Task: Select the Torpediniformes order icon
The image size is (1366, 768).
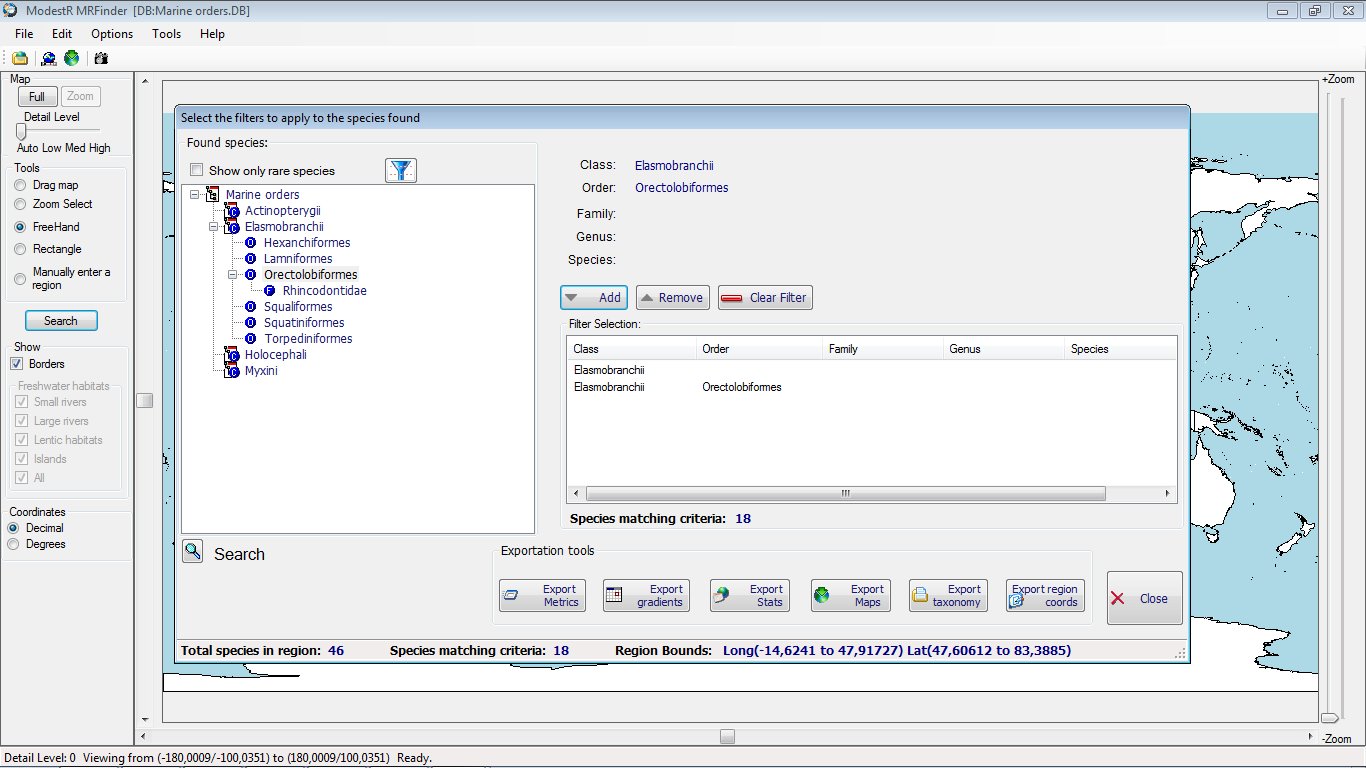Action: pyautogui.click(x=251, y=339)
